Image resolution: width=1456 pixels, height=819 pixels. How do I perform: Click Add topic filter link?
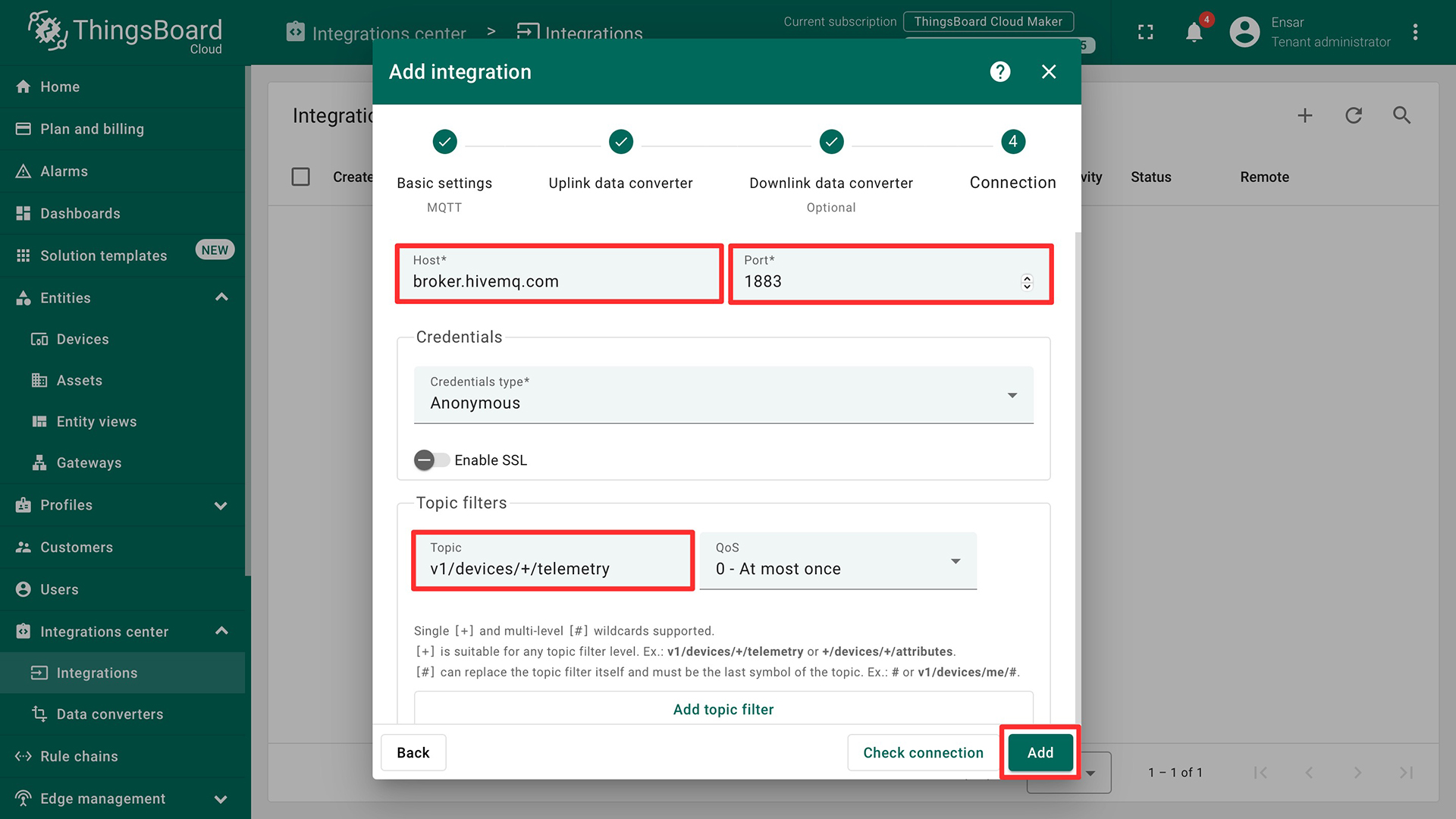coord(723,709)
